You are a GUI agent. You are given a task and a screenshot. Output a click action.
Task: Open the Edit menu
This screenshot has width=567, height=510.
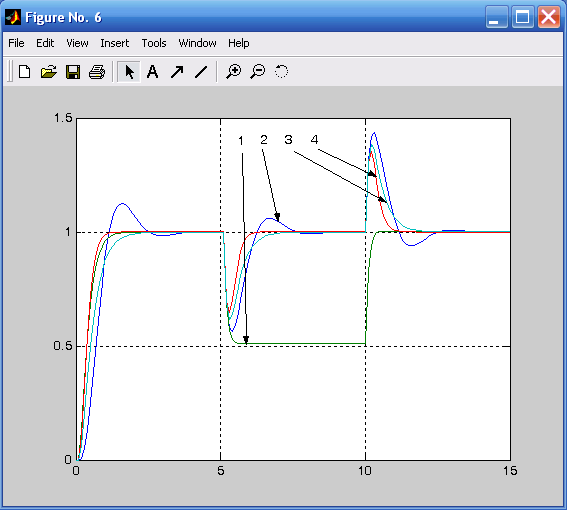(x=45, y=43)
